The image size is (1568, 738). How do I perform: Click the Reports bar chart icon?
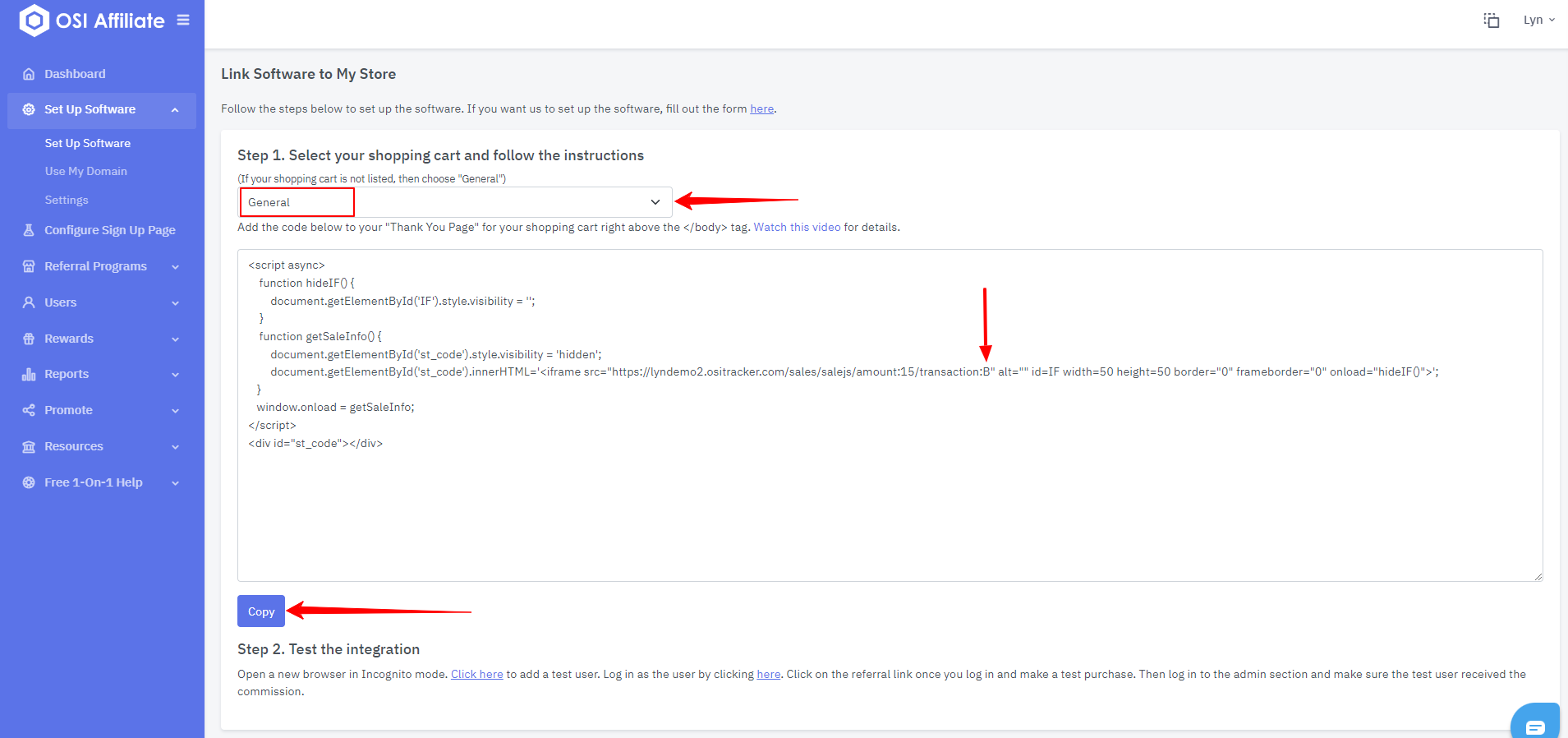(x=29, y=374)
